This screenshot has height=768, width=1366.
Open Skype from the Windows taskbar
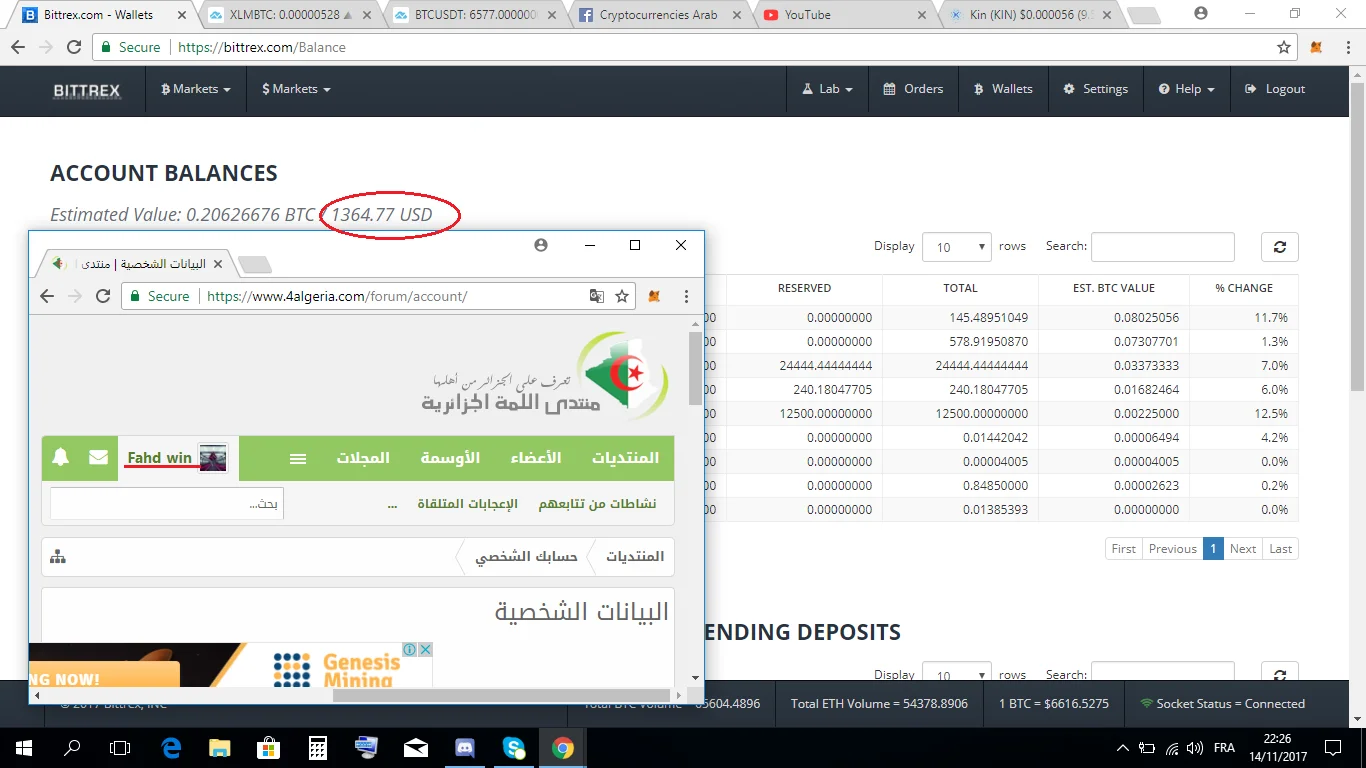coord(514,747)
